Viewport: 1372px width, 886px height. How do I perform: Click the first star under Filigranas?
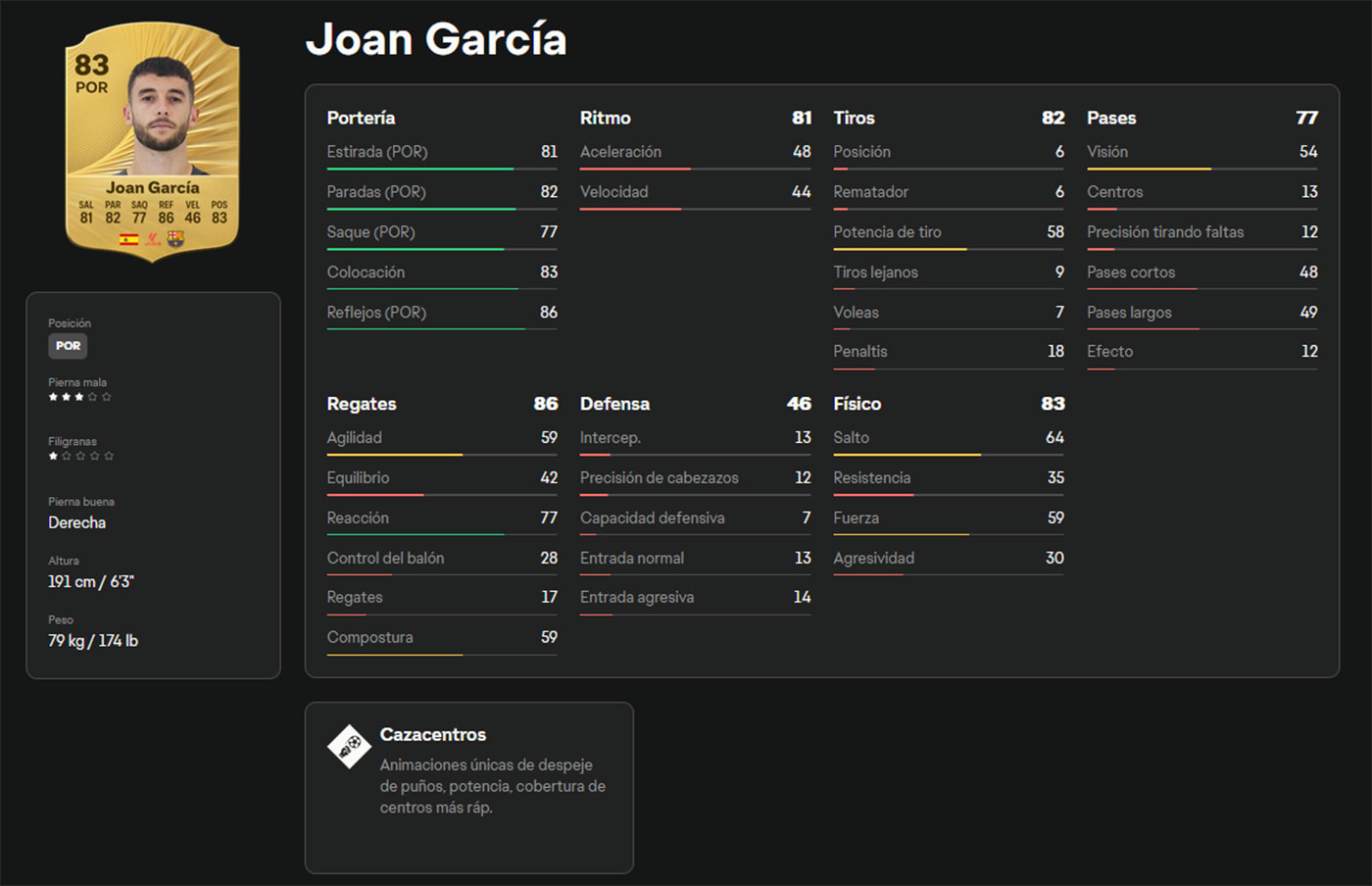(53, 456)
